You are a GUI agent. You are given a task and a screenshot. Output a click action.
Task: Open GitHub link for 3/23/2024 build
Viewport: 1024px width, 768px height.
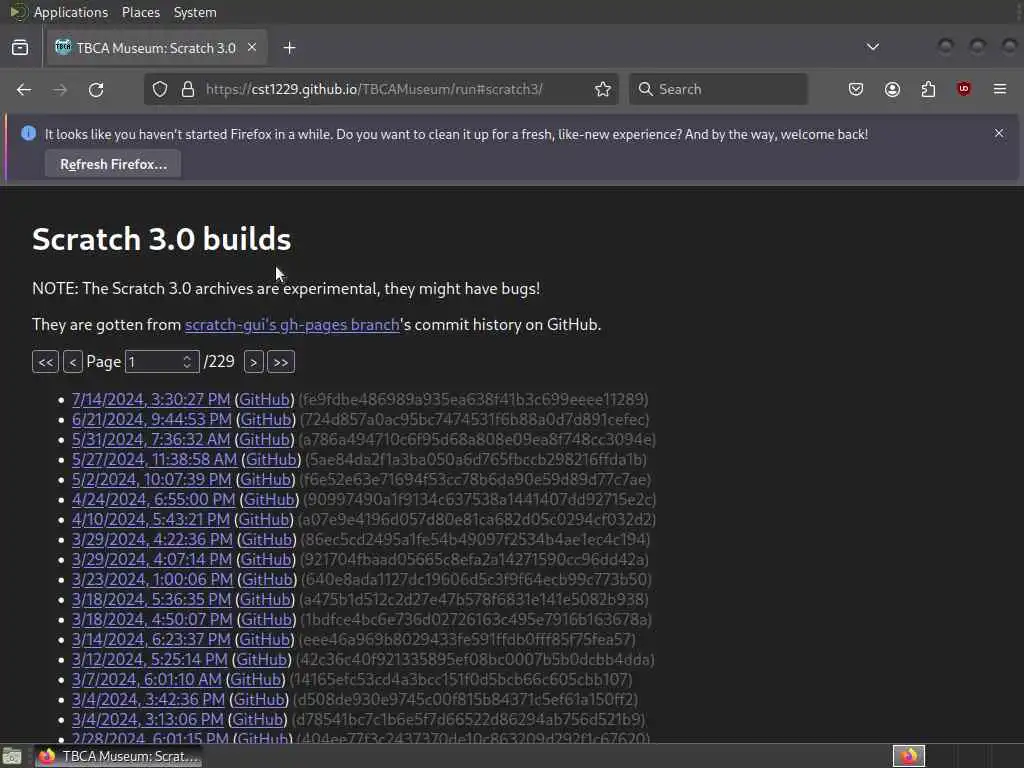tap(267, 579)
